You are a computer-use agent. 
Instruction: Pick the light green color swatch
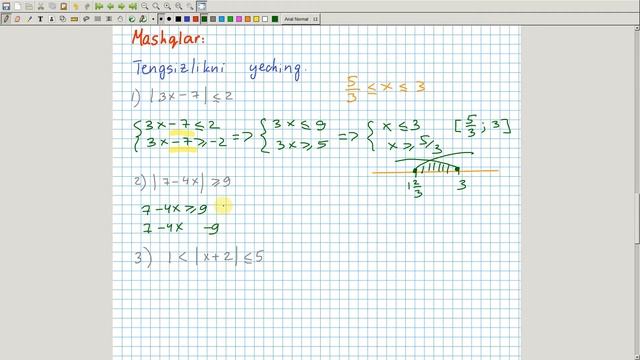230,19
